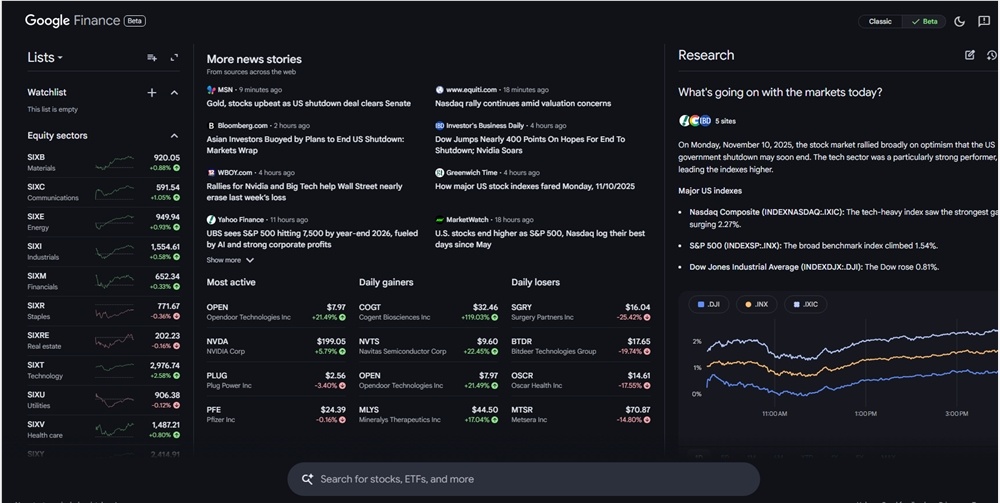Click the expand lists panel icon
The width and height of the screenshot is (1000, 503).
[174, 58]
